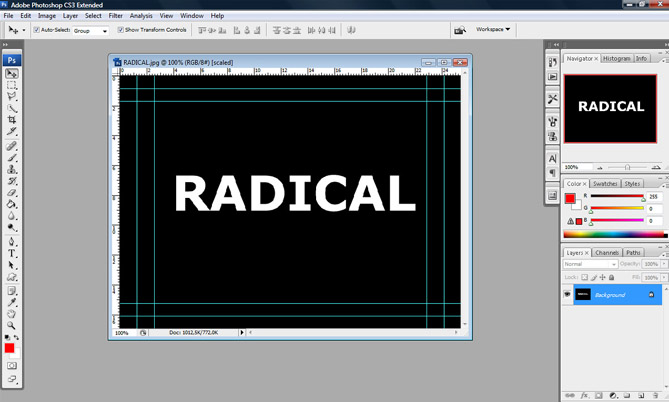The height and width of the screenshot is (402, 669).
Task: Open the Auto-Select Group dropdown
Action: click(90, 31)
